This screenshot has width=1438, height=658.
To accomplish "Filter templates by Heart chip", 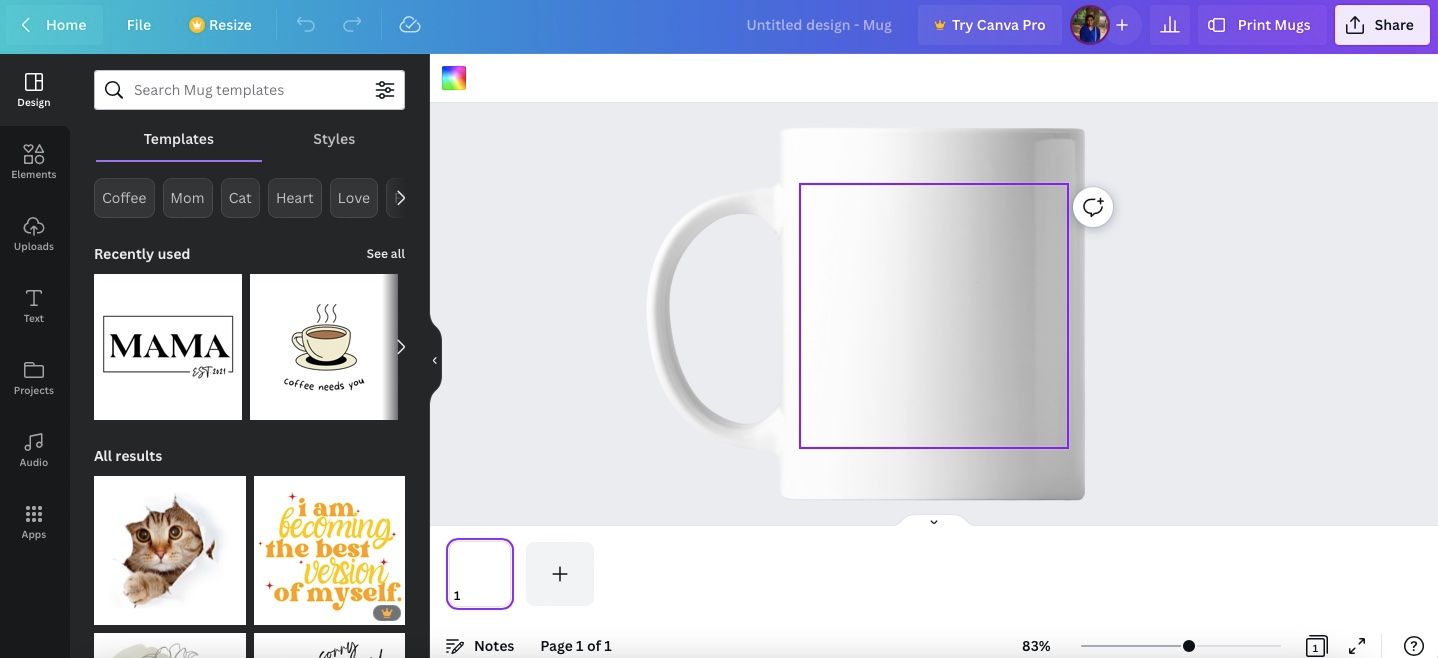I will [x=295, y=198].
